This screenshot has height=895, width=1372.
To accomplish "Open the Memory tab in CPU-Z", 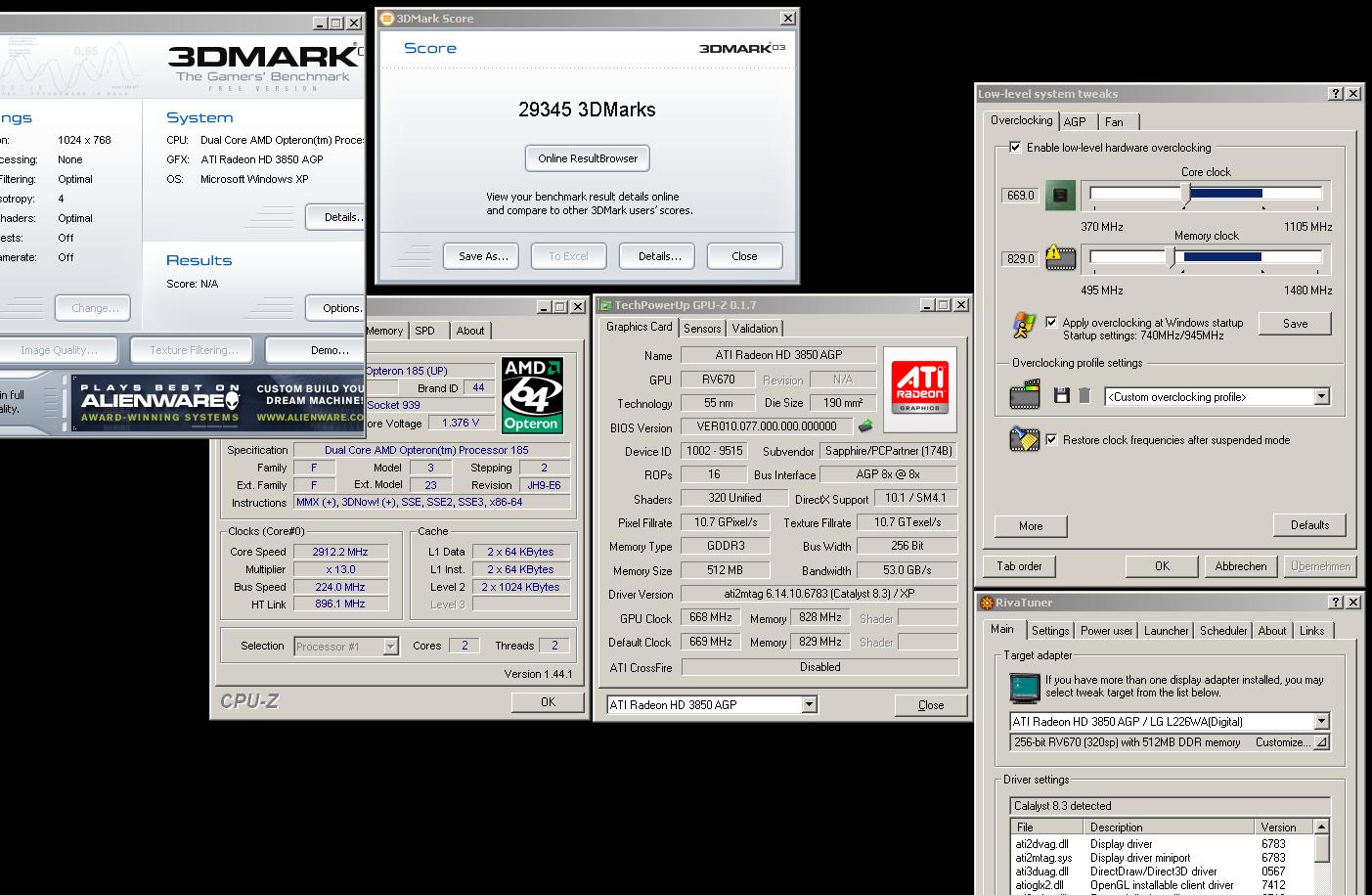I will (384, 331).
